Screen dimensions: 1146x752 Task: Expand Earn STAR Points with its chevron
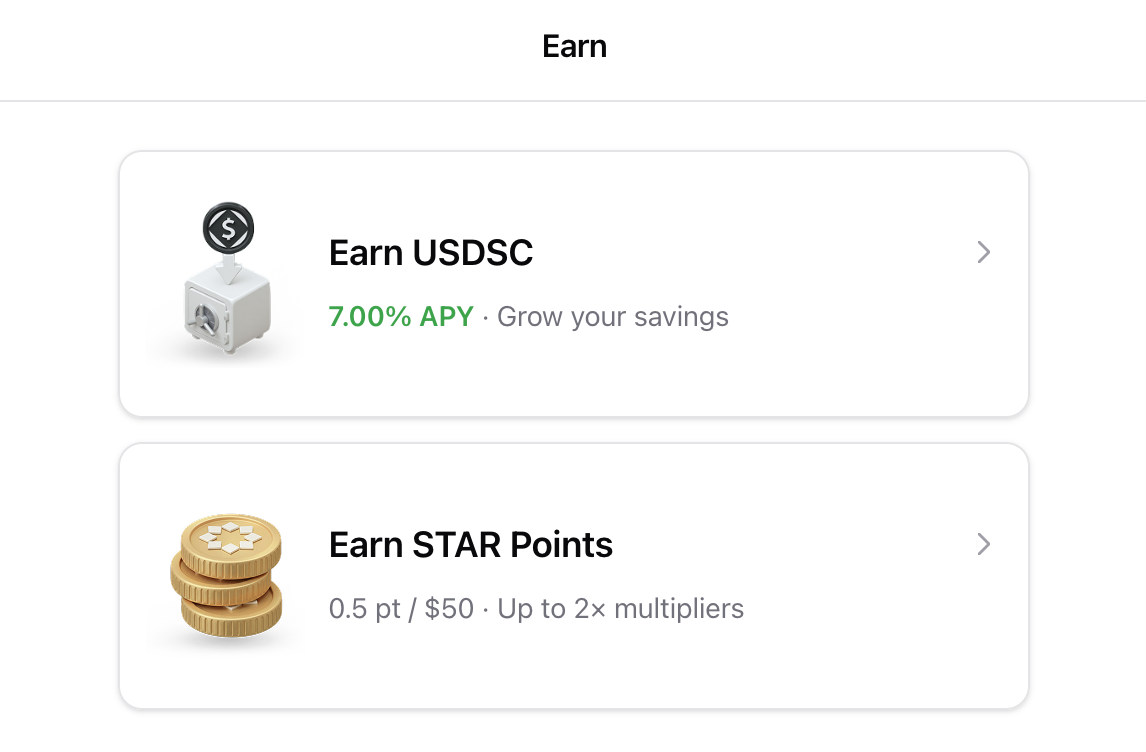(x=984, y=544)
